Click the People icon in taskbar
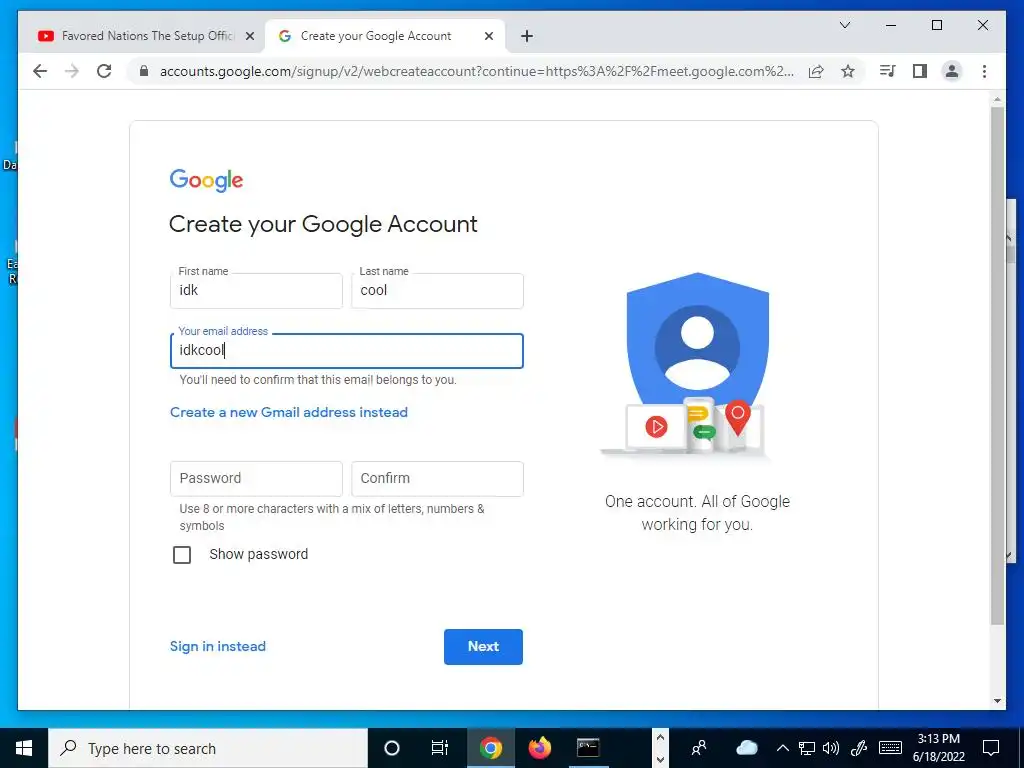The image size is (1024, 768). coord(699,748)
